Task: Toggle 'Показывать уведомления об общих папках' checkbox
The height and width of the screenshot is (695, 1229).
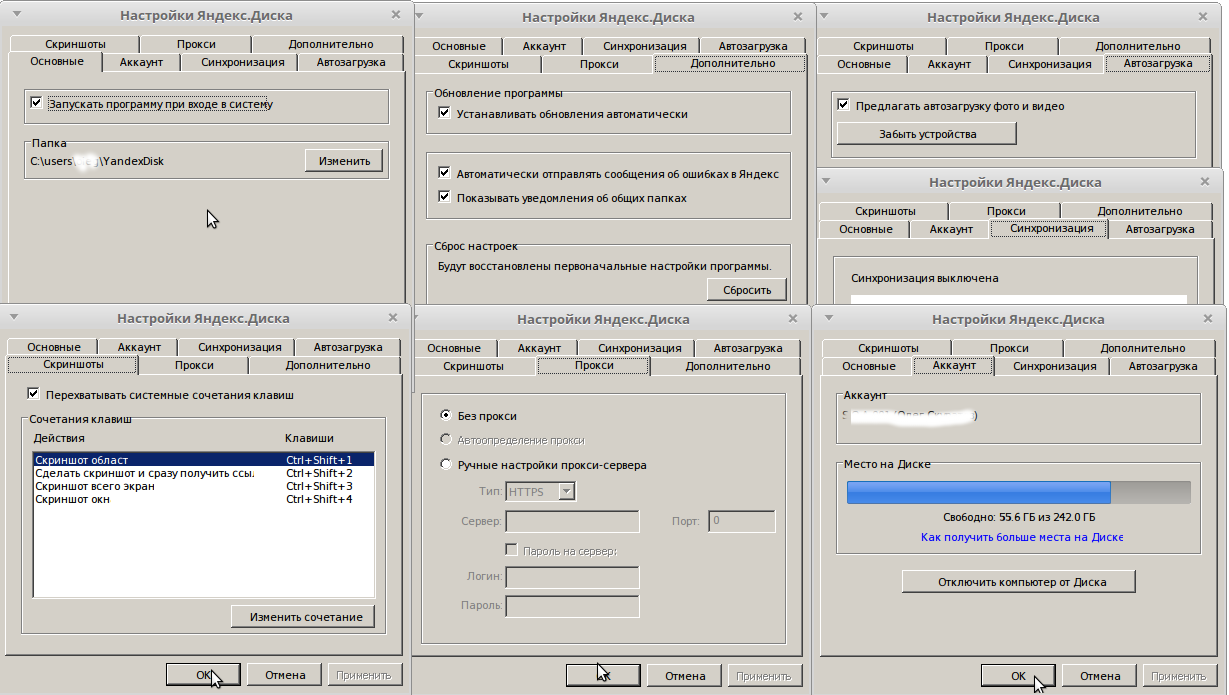Action: 445,197
